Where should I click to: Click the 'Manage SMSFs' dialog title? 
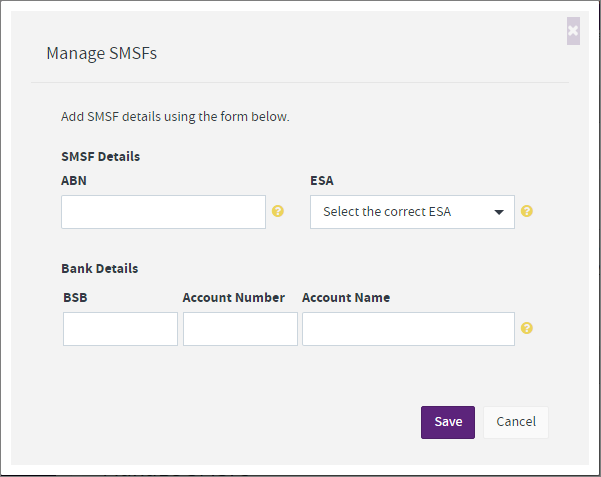click(101, 54)
